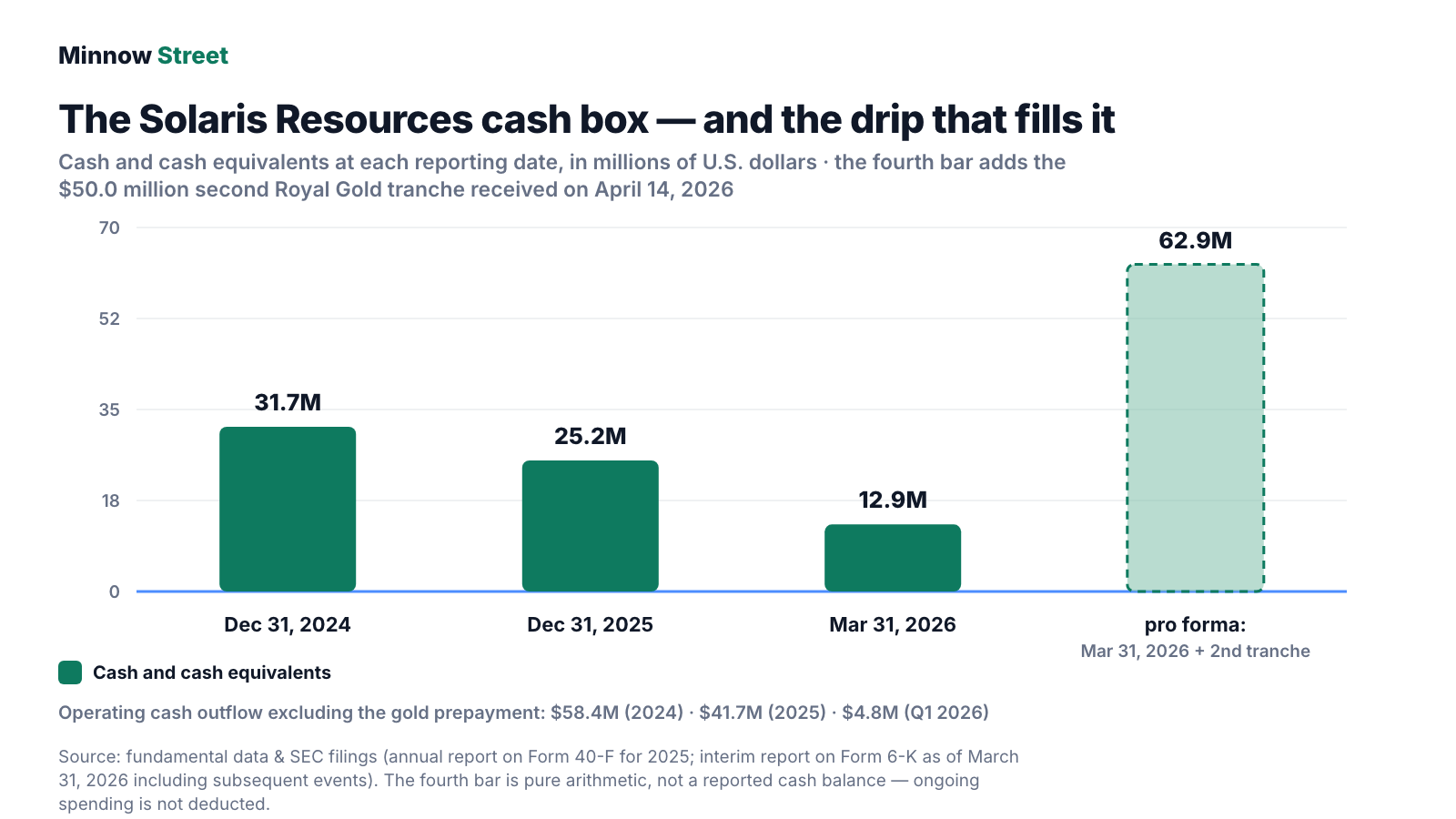Click the 12.9M value label

[x=893, y=500]
